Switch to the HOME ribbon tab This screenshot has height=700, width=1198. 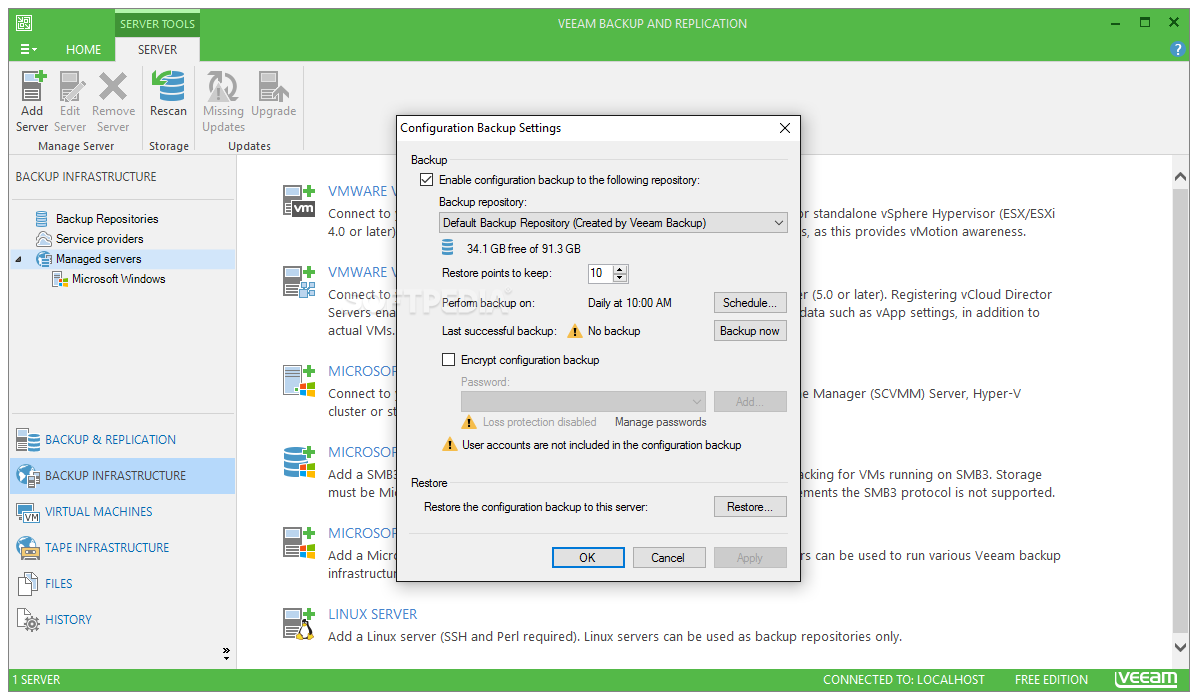[83, 50]
